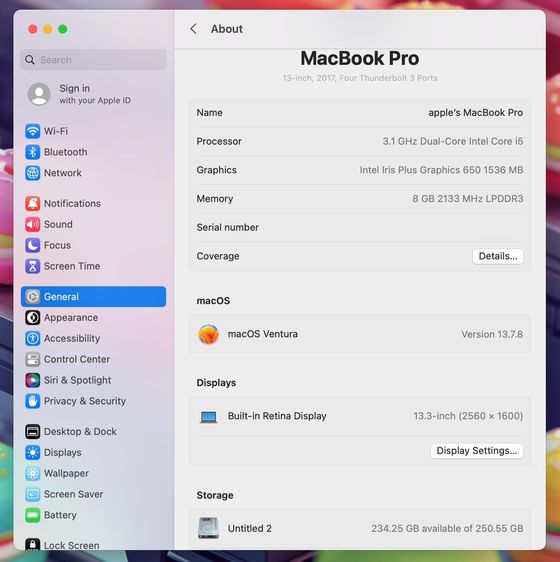Click the Control Center icon
Screen dimensions: 560x562
tap(33, 359)
